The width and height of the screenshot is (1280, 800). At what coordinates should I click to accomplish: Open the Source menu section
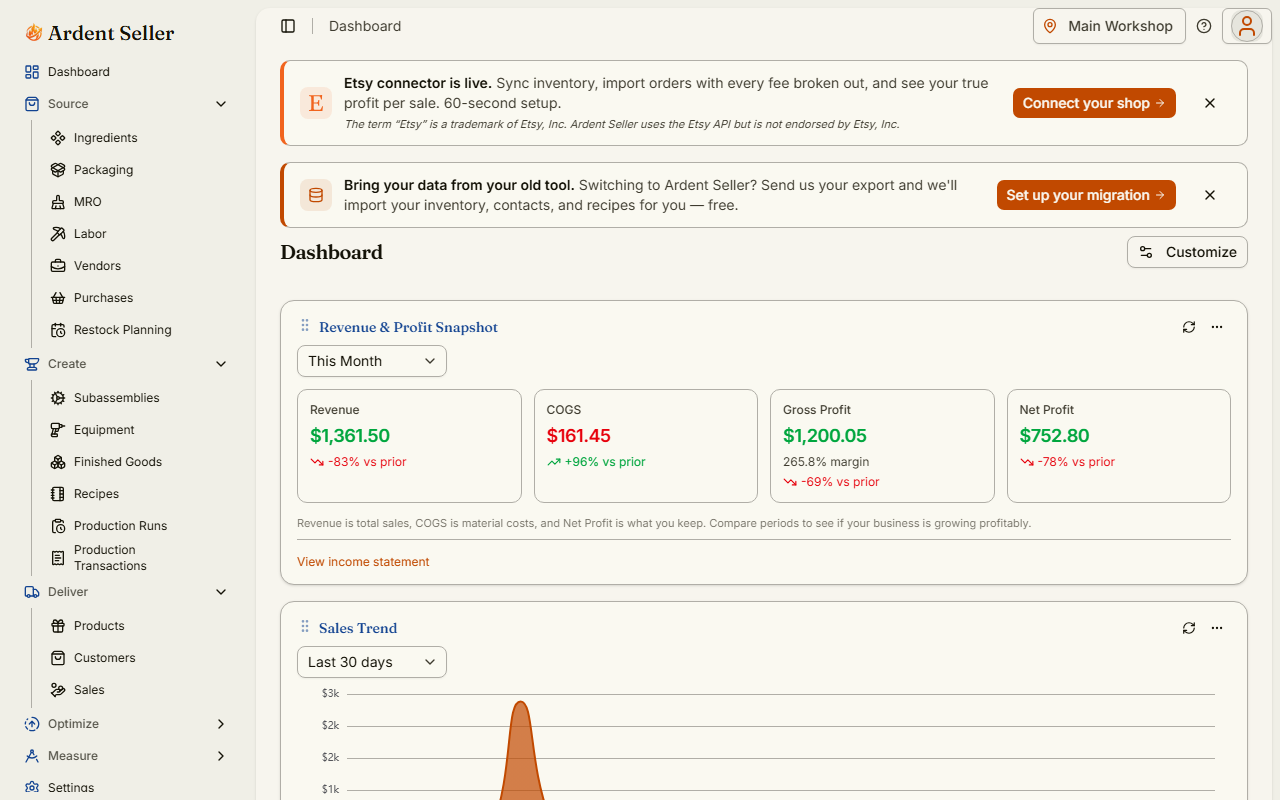coord(127,104)
